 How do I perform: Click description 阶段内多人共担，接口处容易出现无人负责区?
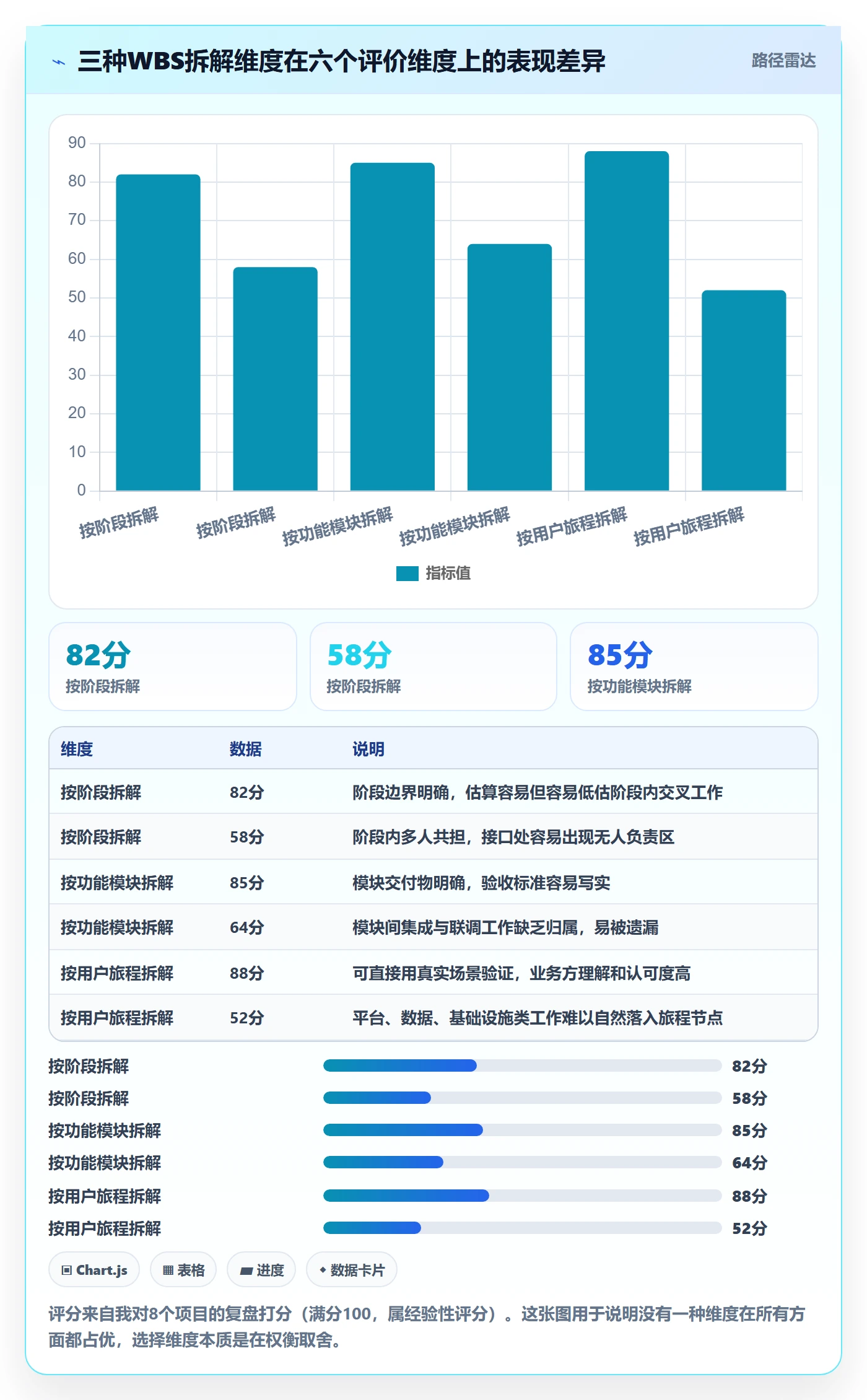click(x=513, y=837)
